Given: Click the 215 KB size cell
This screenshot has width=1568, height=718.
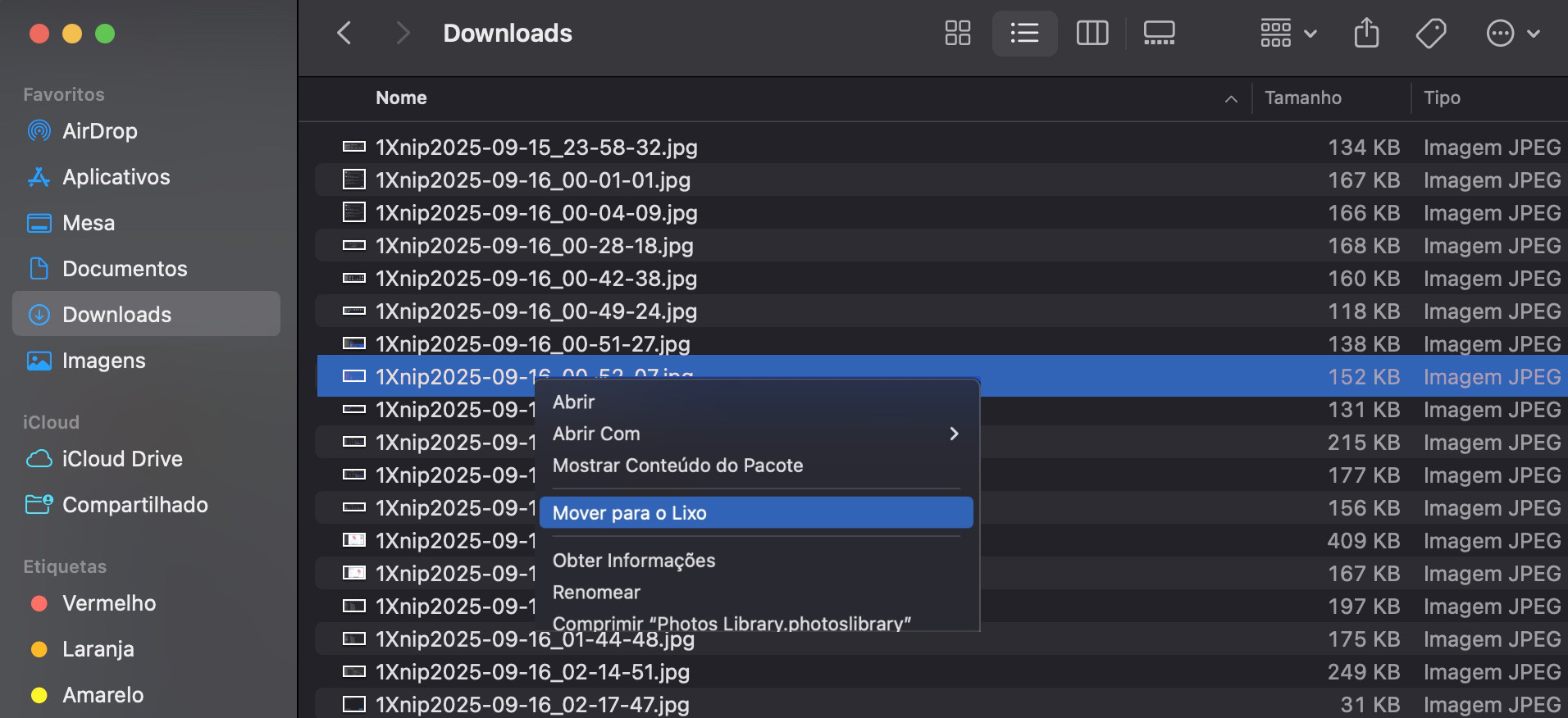Looking at the screenshot, I should click(1363, 443).
